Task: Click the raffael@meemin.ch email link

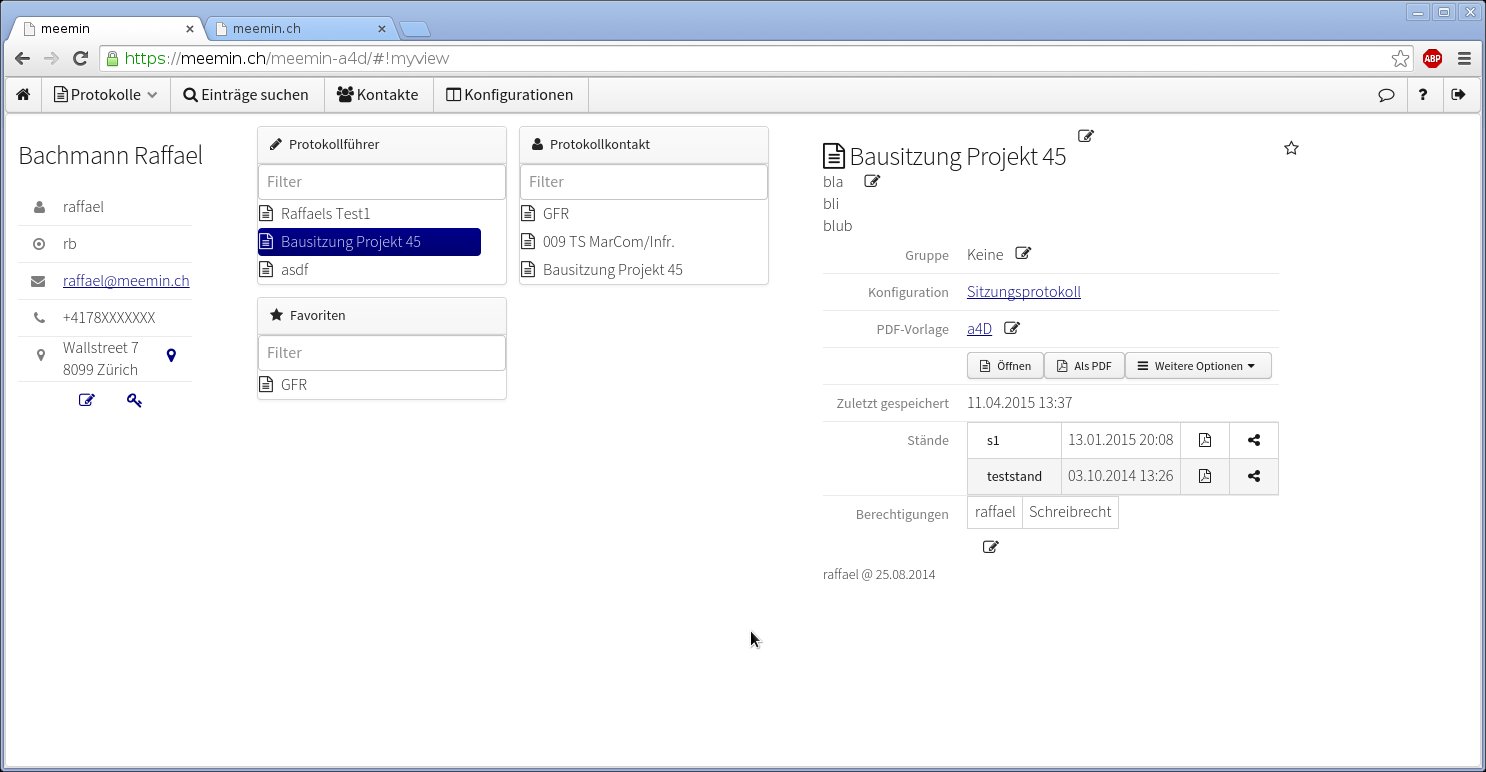Action: pos(126,281)
